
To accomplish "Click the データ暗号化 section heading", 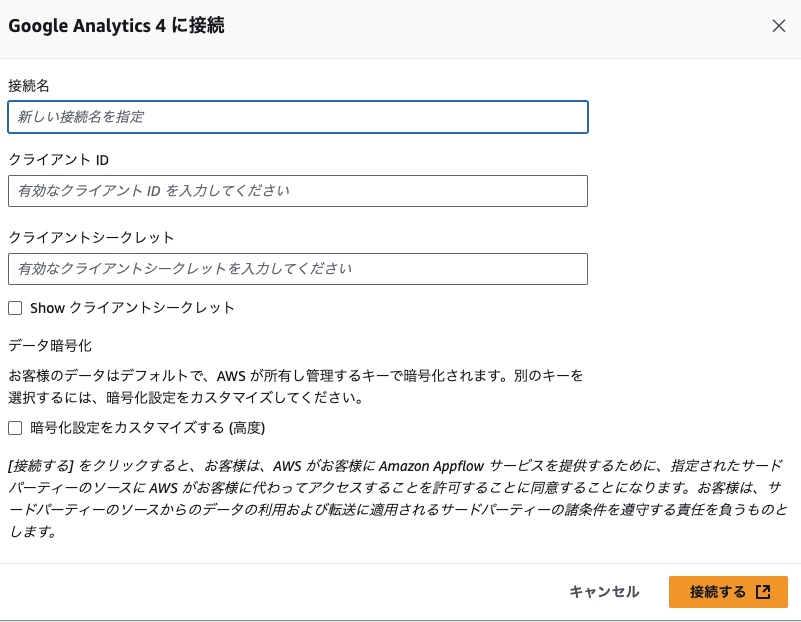I will [50, 346].
